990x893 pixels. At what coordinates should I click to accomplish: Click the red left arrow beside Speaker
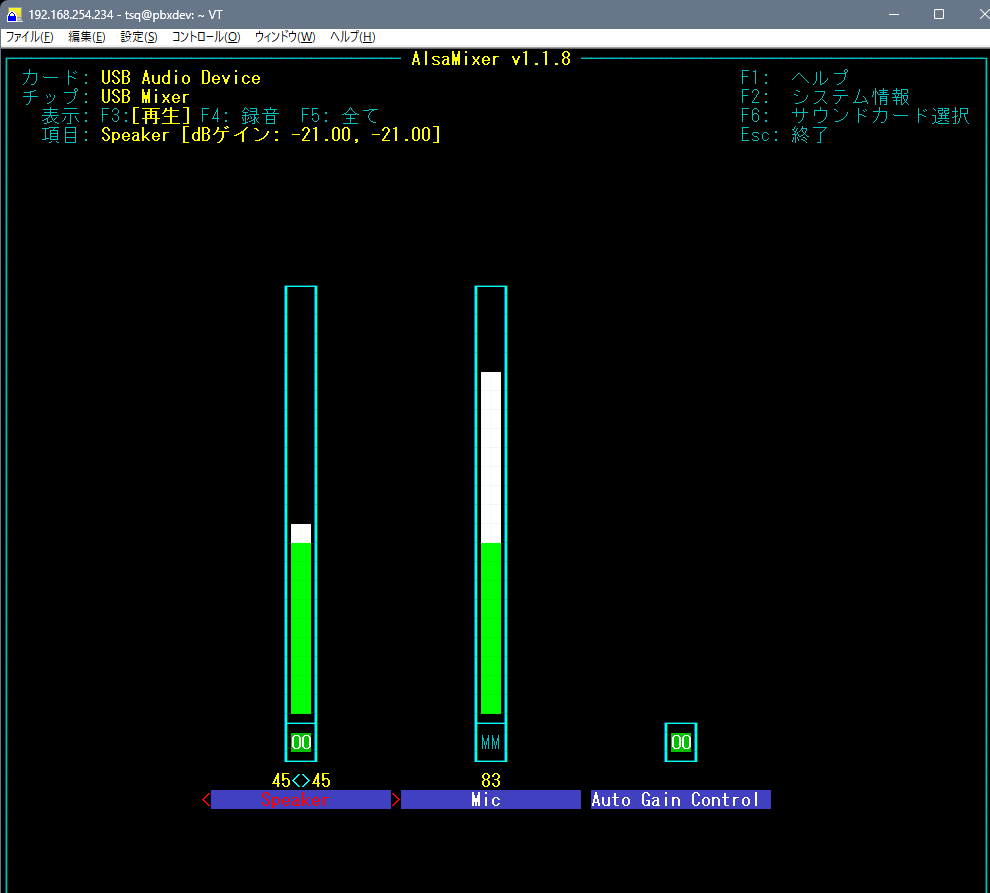pyautogui.click(x=206, y=800)
